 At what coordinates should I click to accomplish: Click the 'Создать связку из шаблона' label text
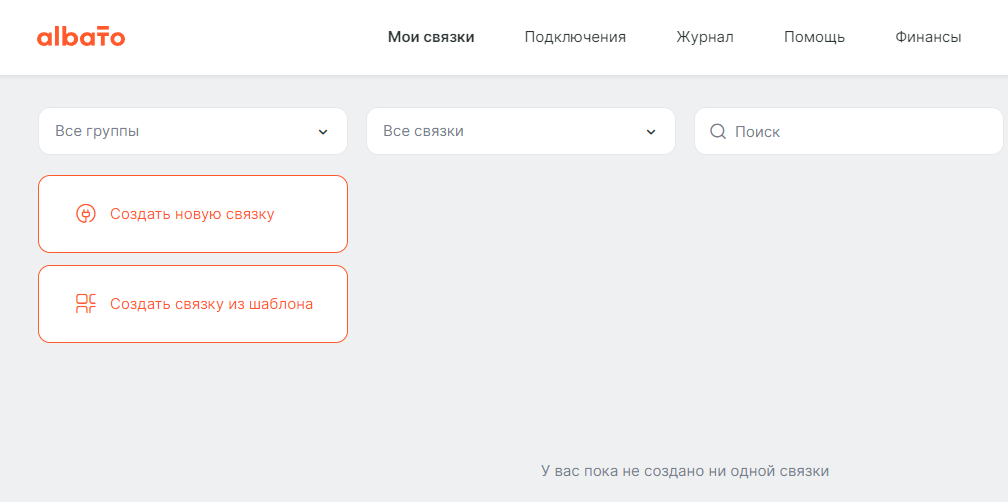pos(211,304)
